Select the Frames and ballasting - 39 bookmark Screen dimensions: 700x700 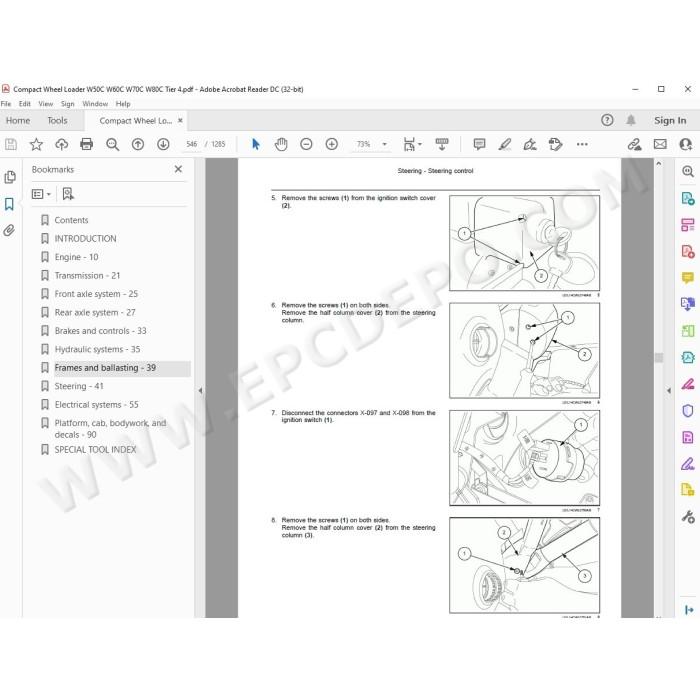pos(105,368)
